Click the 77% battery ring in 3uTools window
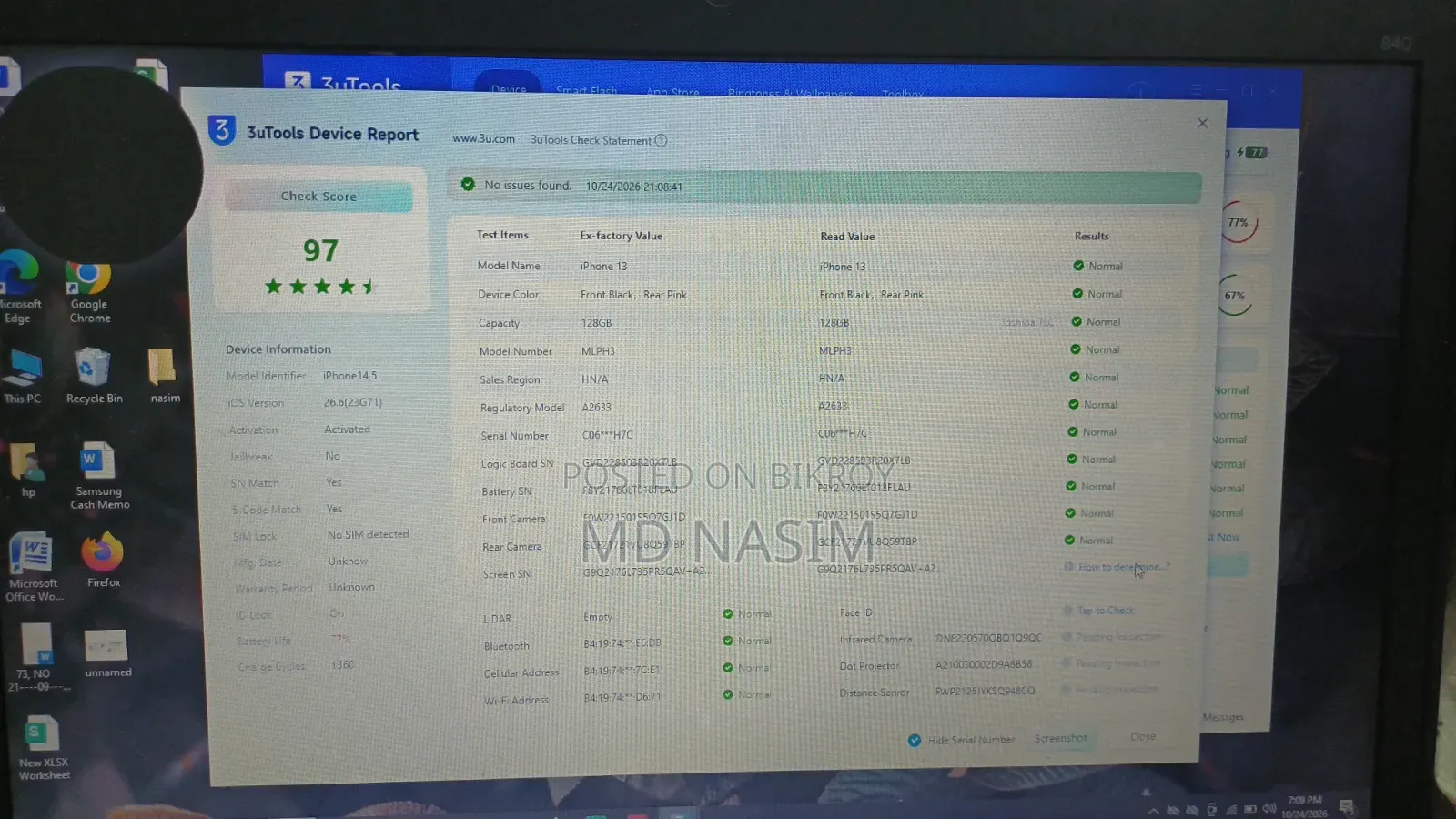 coord(1238,222)
